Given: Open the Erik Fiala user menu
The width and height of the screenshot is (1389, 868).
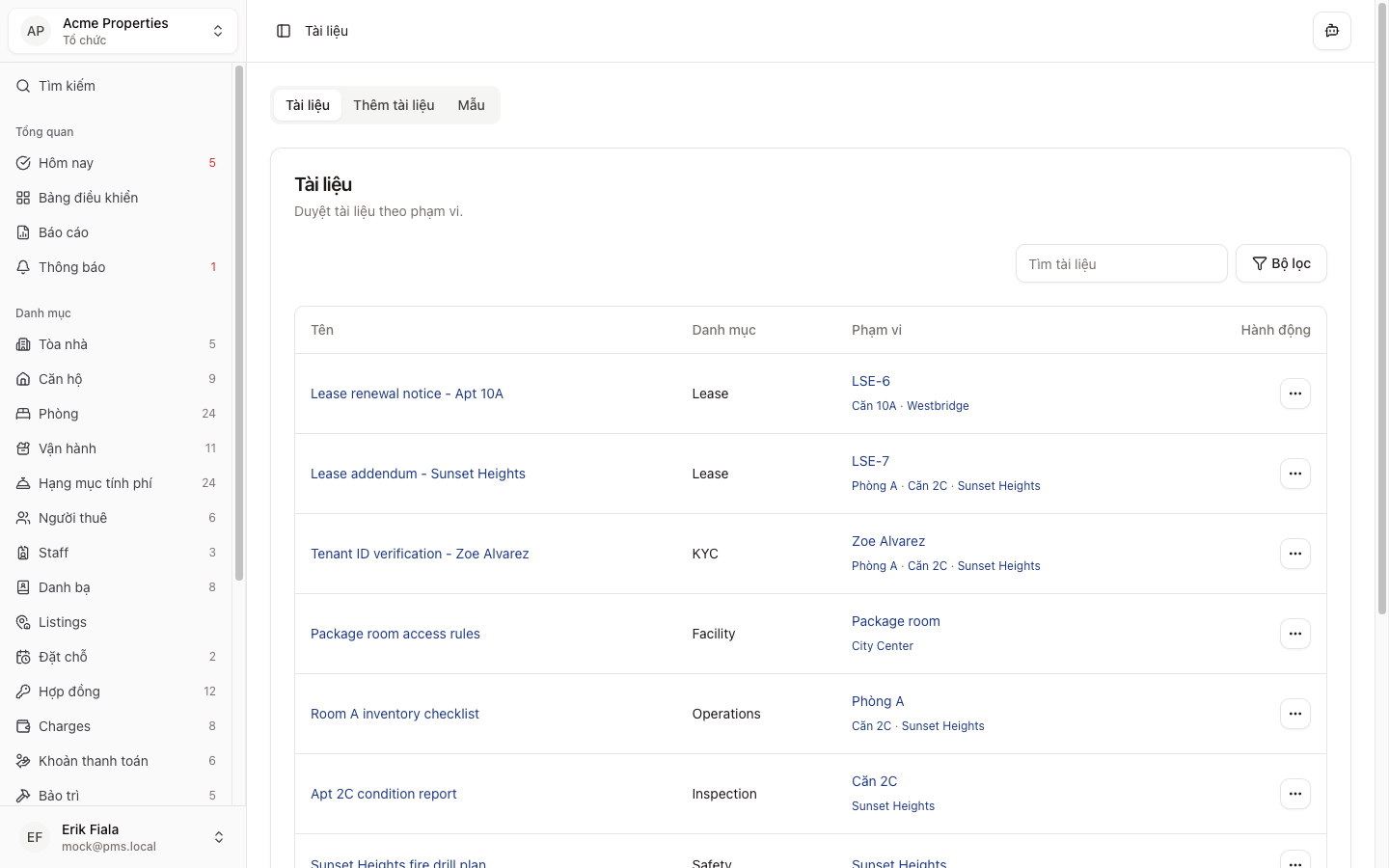Looking at the screenshot, I should (123, 837).
